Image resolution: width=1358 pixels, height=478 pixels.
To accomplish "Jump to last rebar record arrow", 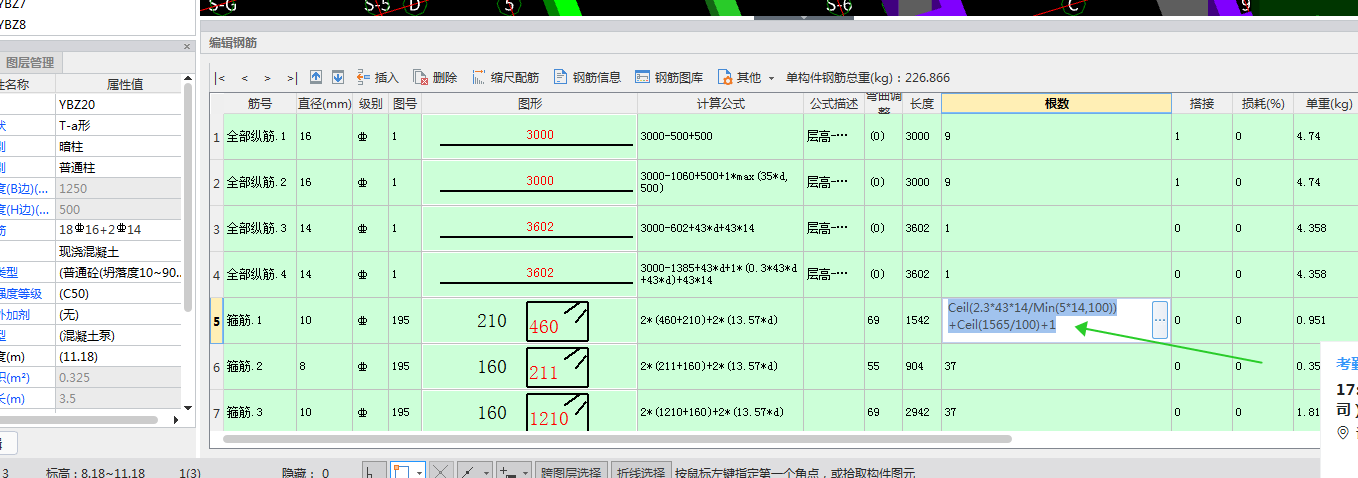I will [x=292, y=78].
